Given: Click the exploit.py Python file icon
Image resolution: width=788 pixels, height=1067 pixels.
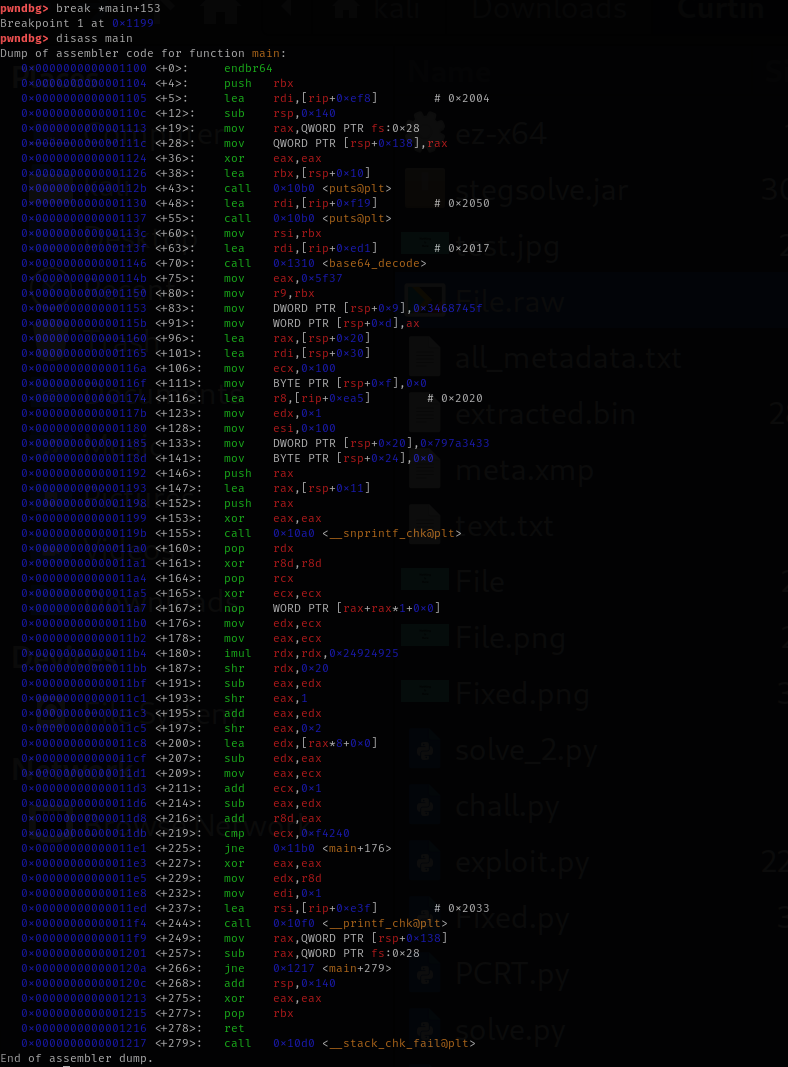Looking at the screenshot, I should (x=425, y=863).
